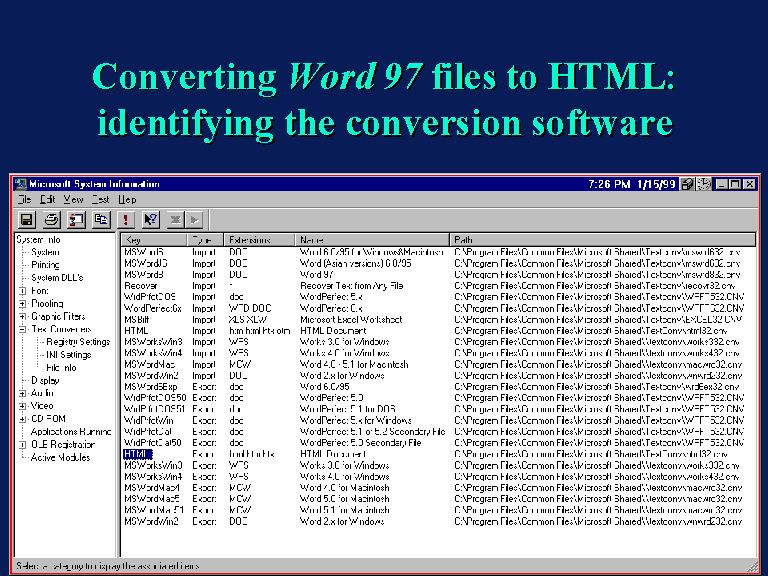Expand the Video tree node
This screenshot has height=576, width=768.
tap(23, 406)
